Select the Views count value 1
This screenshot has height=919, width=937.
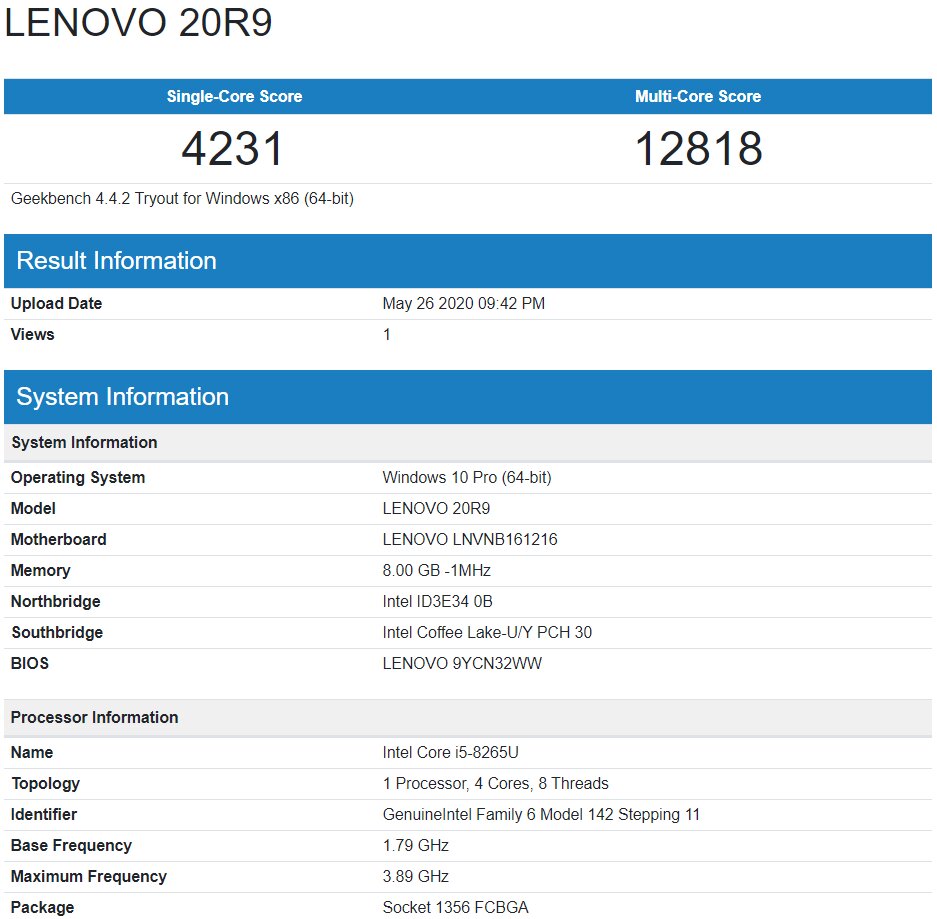[x=387, y=335]
